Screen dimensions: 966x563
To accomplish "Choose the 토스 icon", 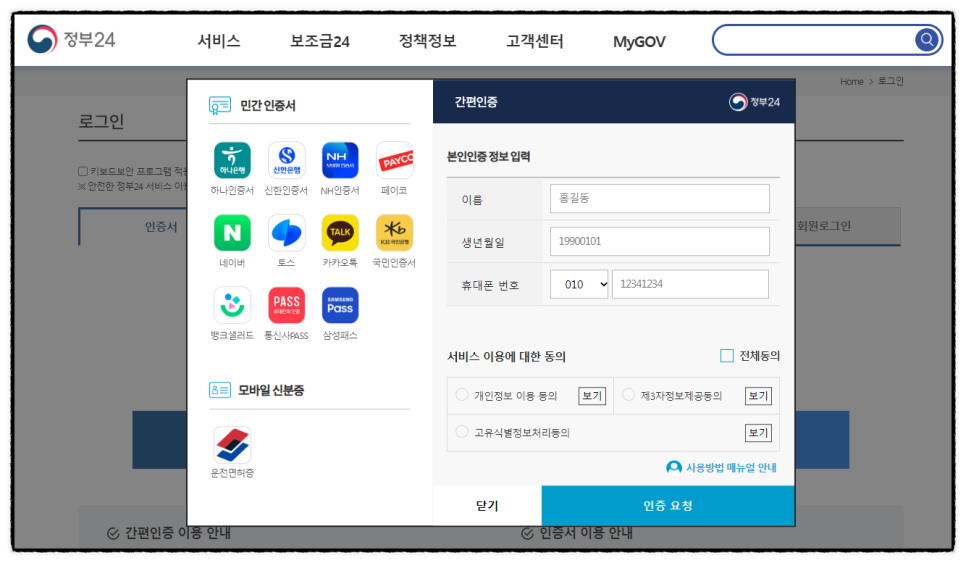I will pyautogui.click(x=286, y=232).
